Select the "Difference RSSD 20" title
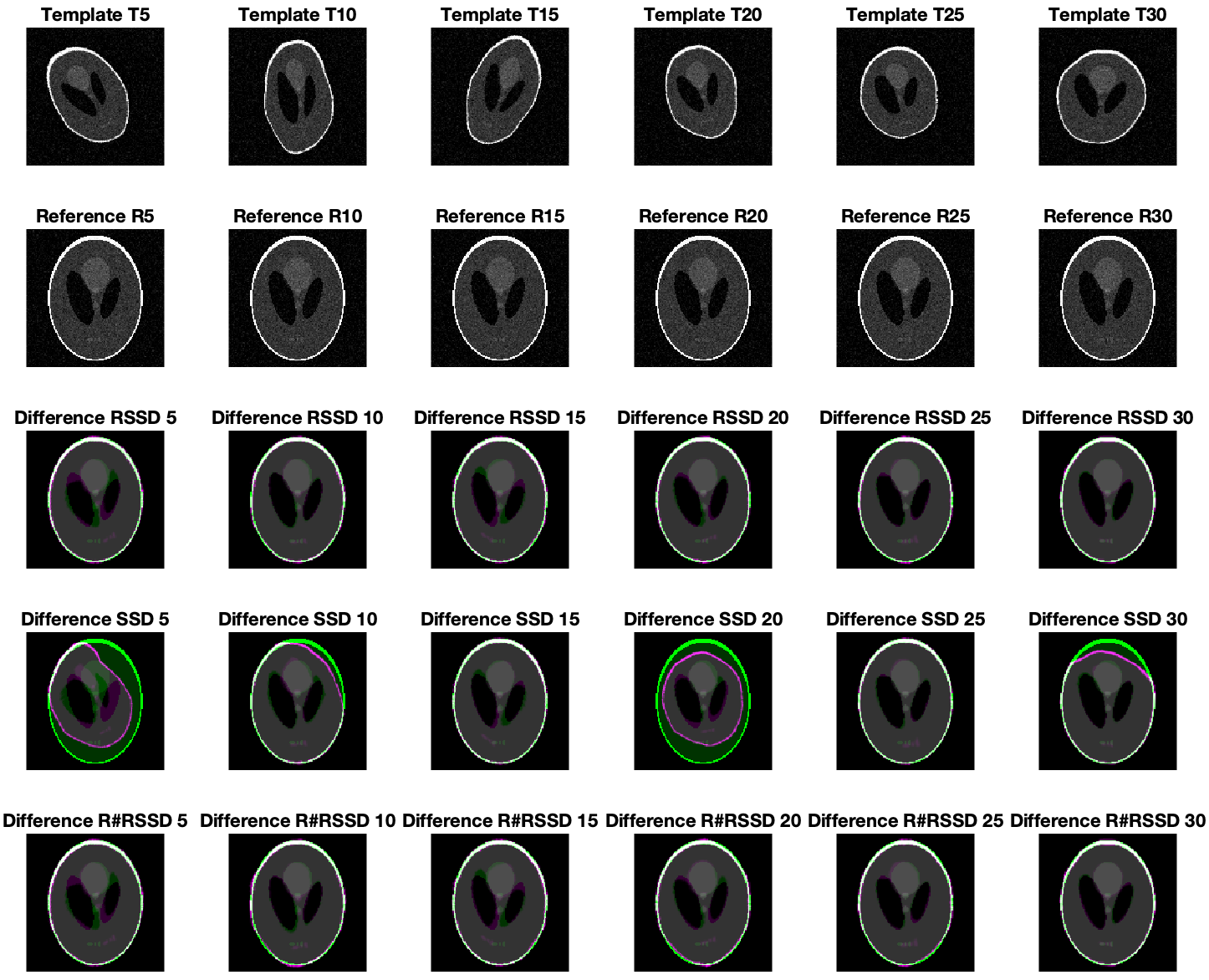 (x=703, y=418)
